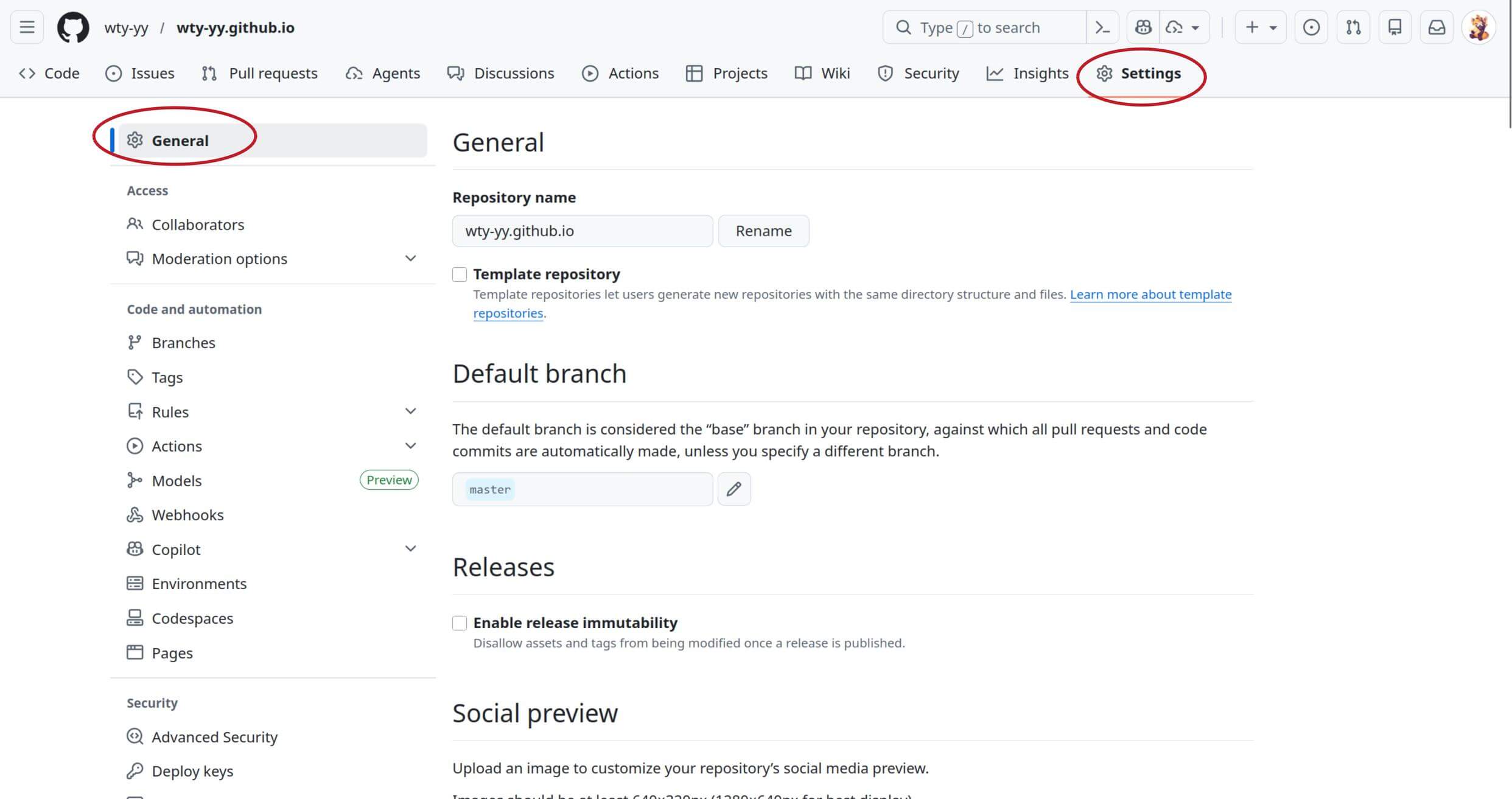Switch to the Issues tab
Screen dimensions: 1512x799
140,73
